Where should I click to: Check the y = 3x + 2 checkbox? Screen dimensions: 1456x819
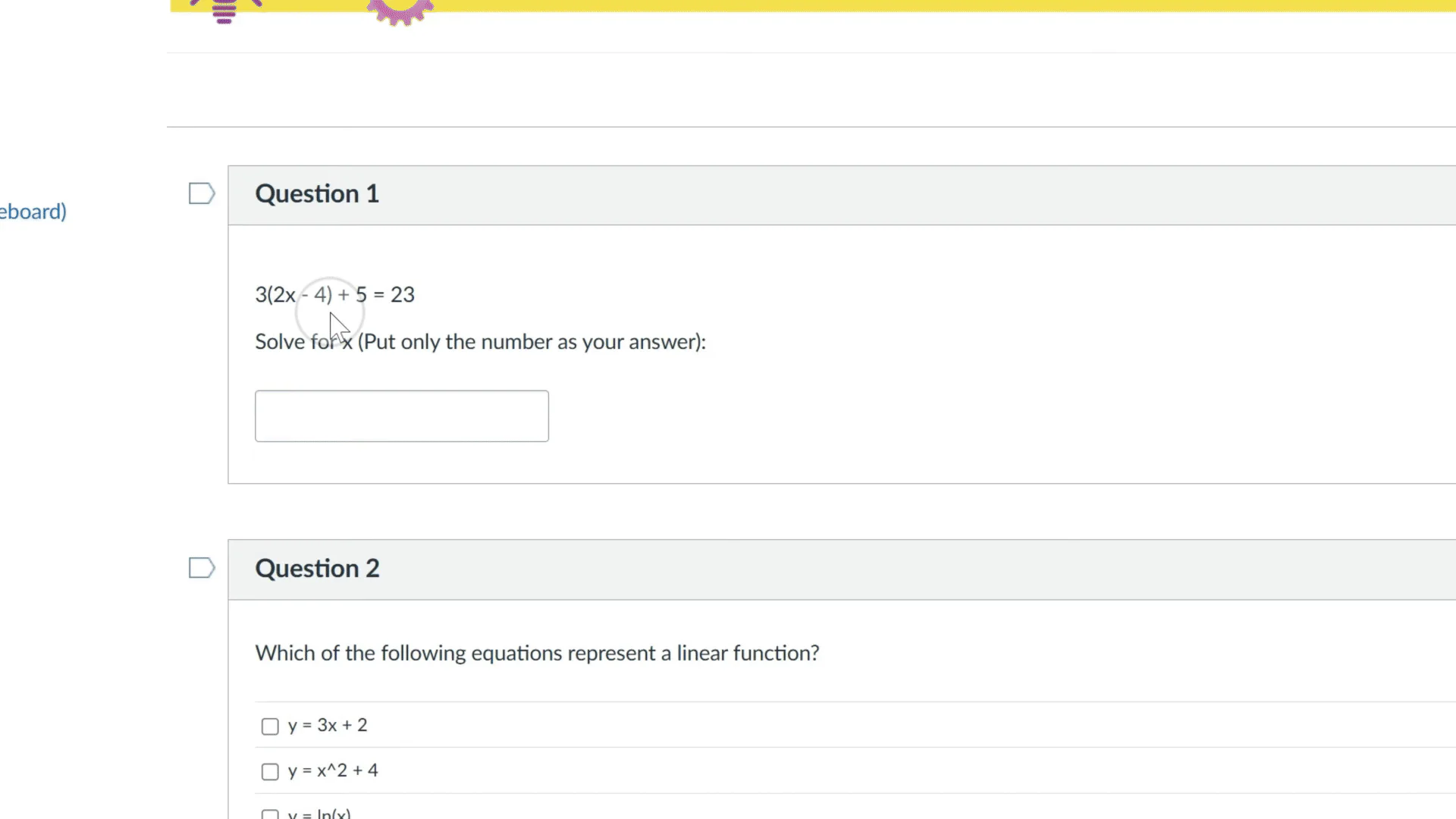click(270, 726)
